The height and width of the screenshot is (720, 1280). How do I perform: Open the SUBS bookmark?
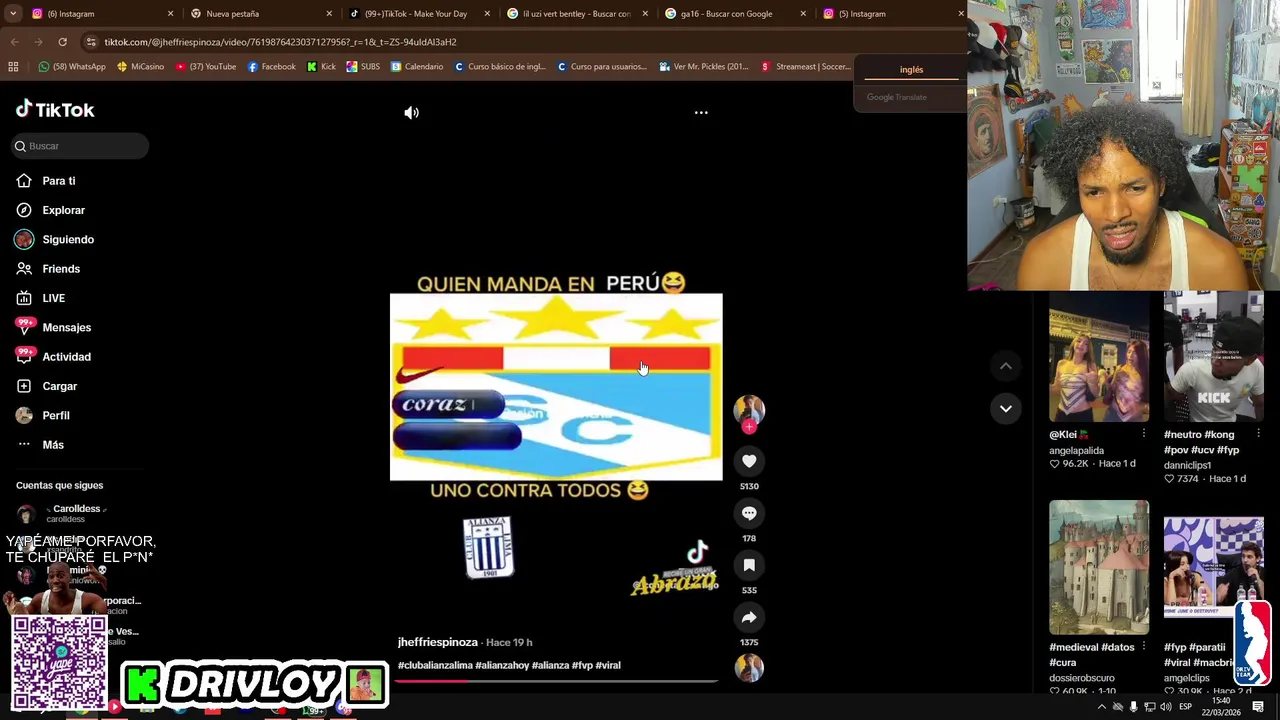pos(363,67)
